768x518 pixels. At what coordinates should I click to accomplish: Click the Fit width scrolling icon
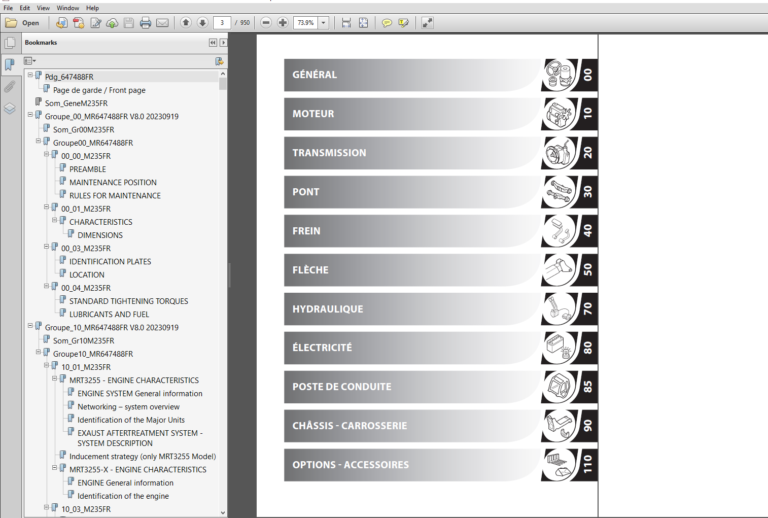coord(346,23)
